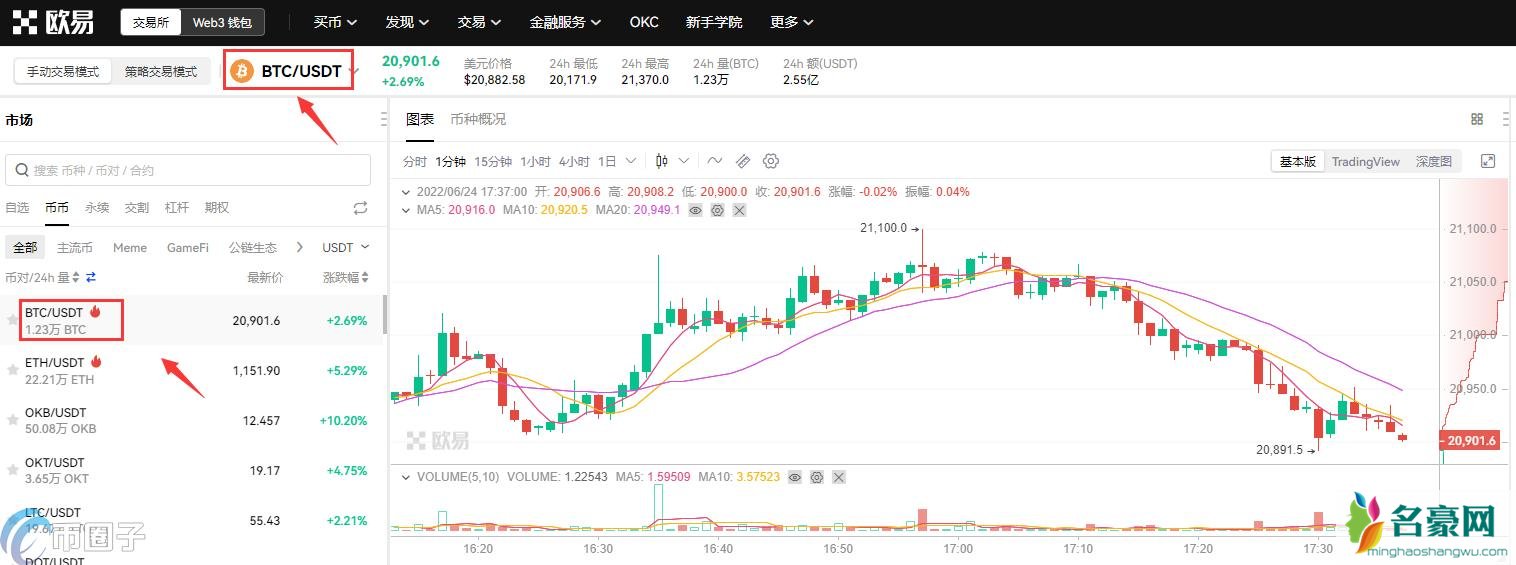Viewport: 1516px width, 565px height.
Task: Click the market list scrollbar
Action: [386, 315]
